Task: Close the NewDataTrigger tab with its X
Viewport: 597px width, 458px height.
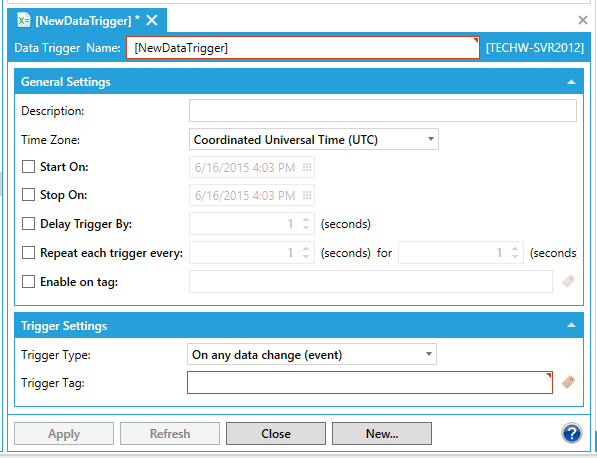Action: tap(152, 20)
